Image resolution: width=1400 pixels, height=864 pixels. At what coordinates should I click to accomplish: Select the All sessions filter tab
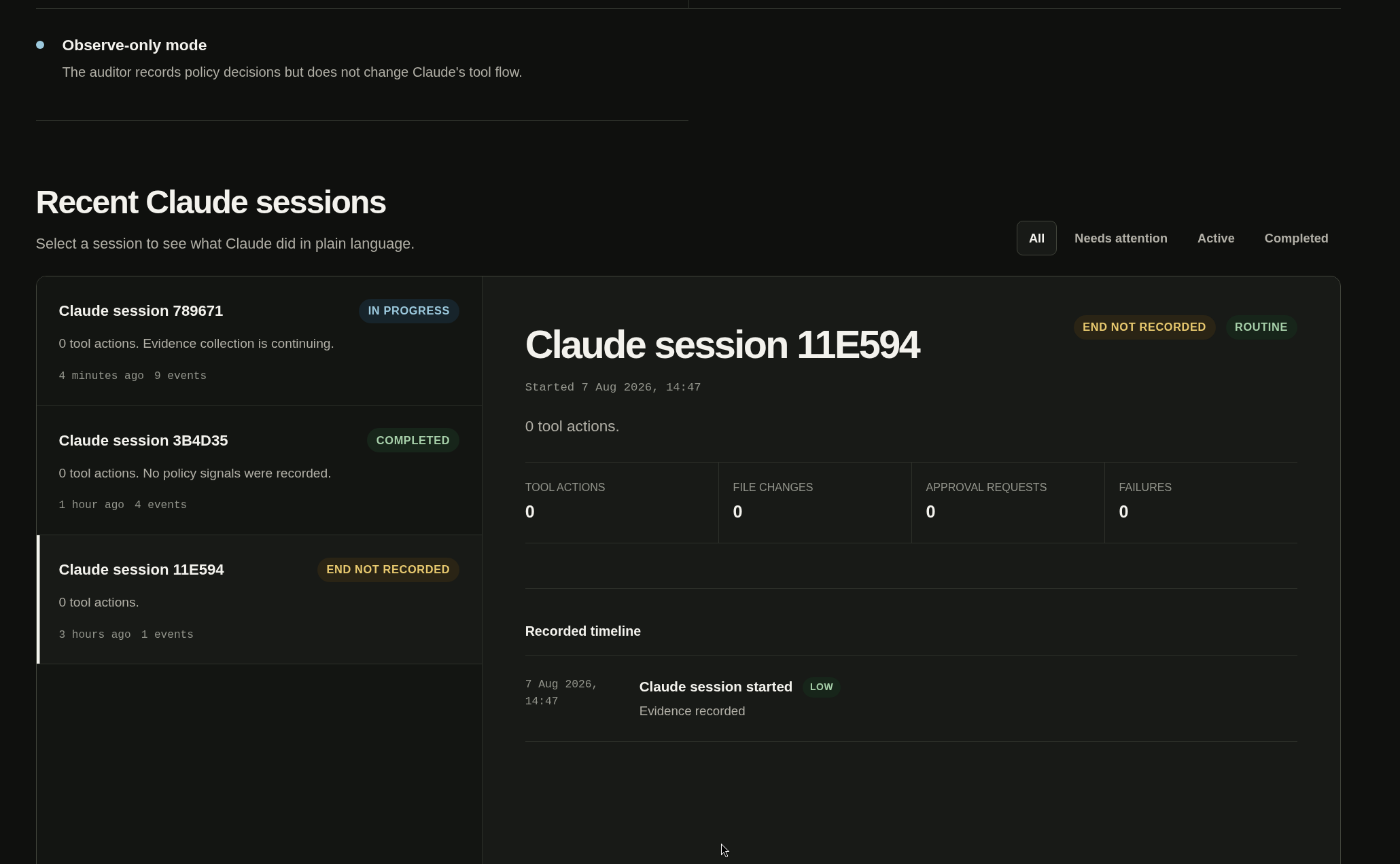coord(1036,238)
